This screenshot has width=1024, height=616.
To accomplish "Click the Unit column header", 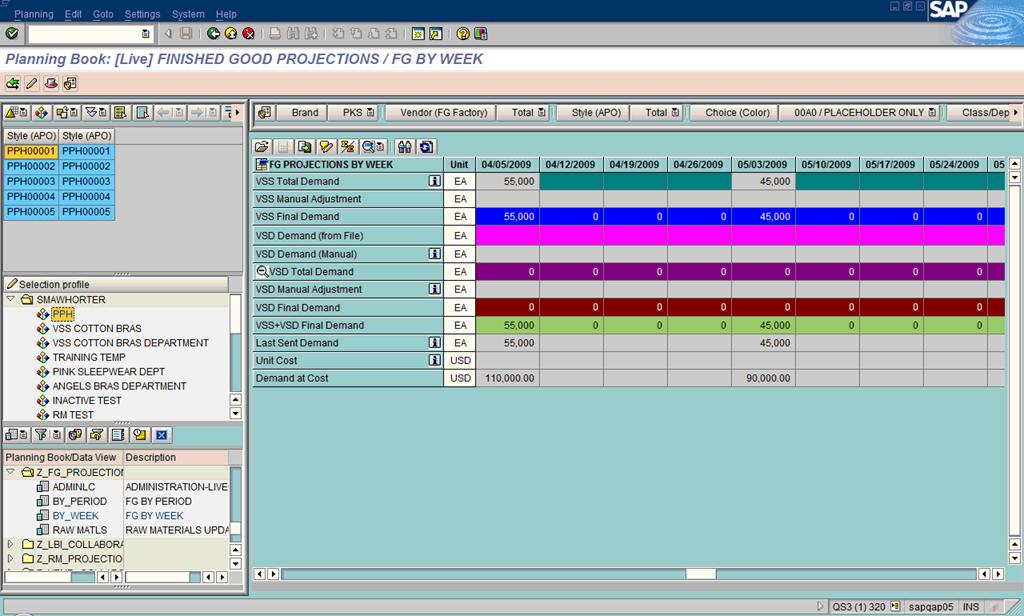I will pos(459,165).
